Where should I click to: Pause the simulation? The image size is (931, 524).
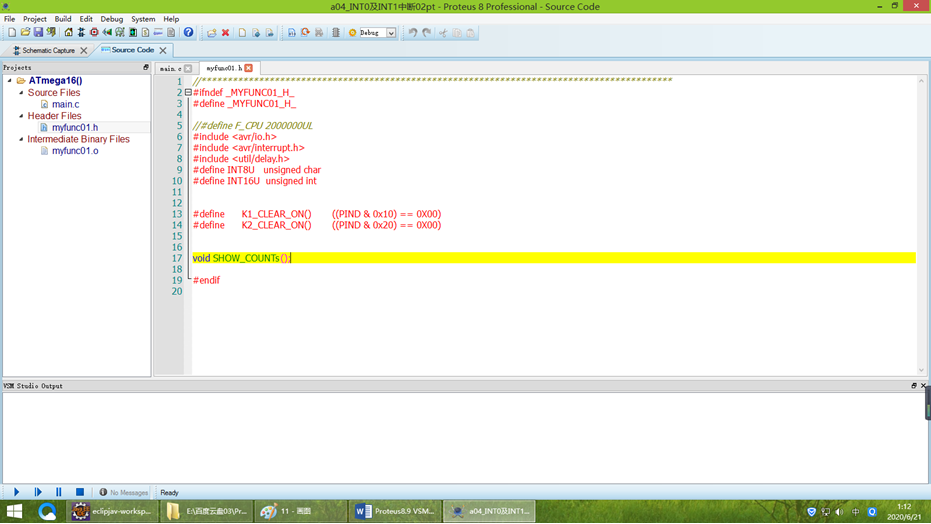click(58, 492)
